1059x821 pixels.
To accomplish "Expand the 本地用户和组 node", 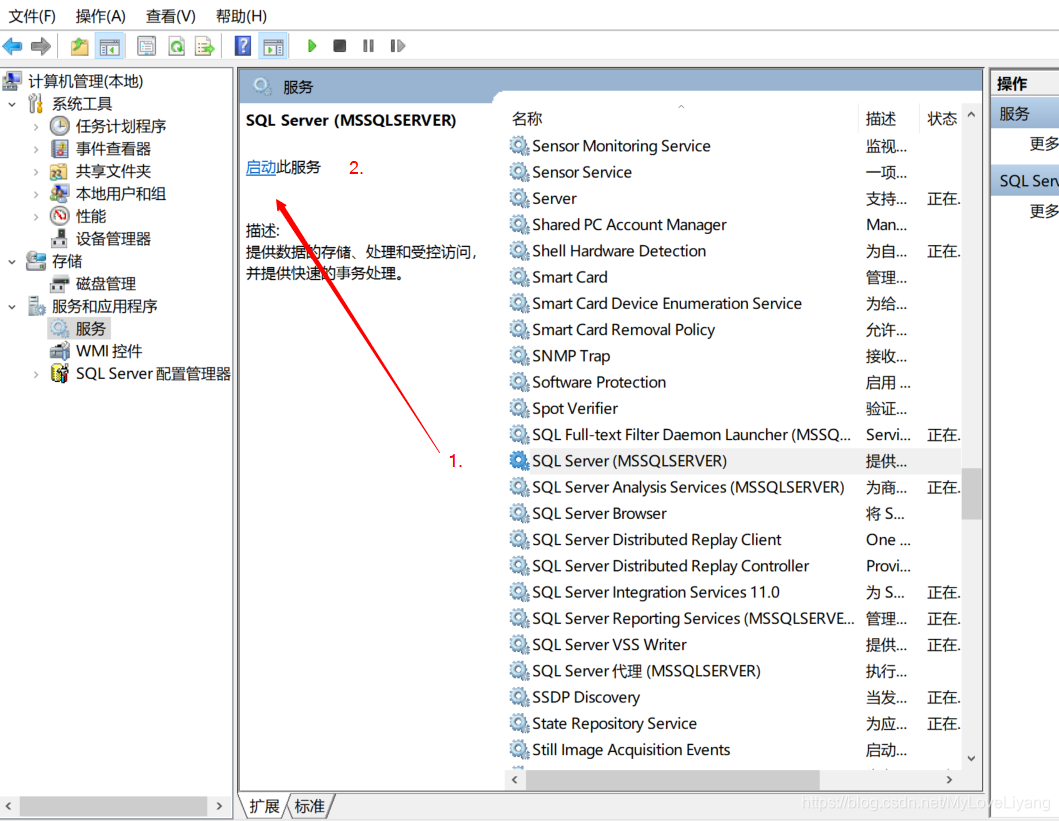I will coord(36,194).
